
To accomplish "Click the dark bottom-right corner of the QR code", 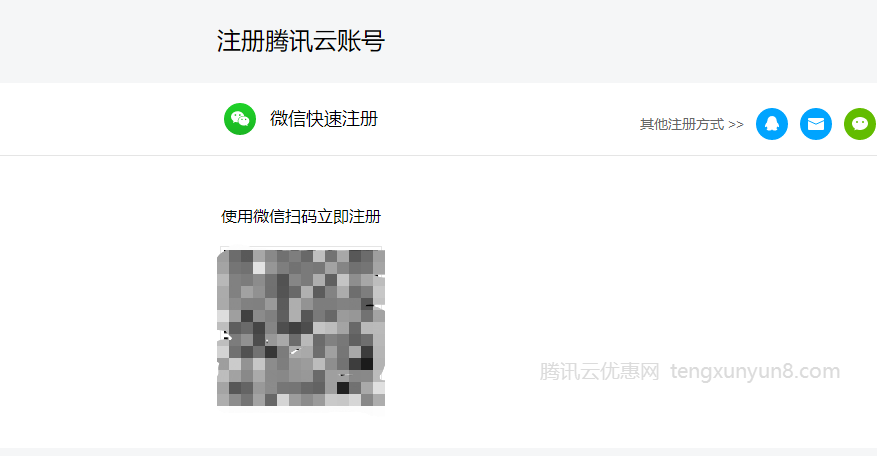I will coord(366,358).
